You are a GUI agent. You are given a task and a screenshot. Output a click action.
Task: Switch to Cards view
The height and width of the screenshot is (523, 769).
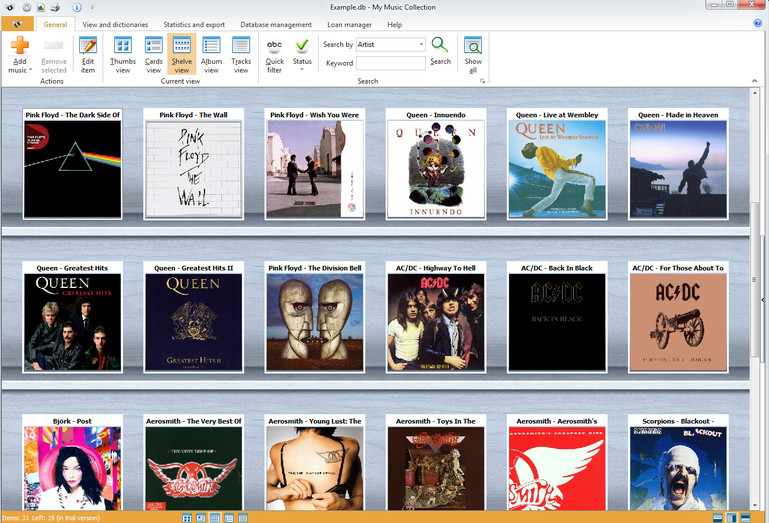[154, 54]
